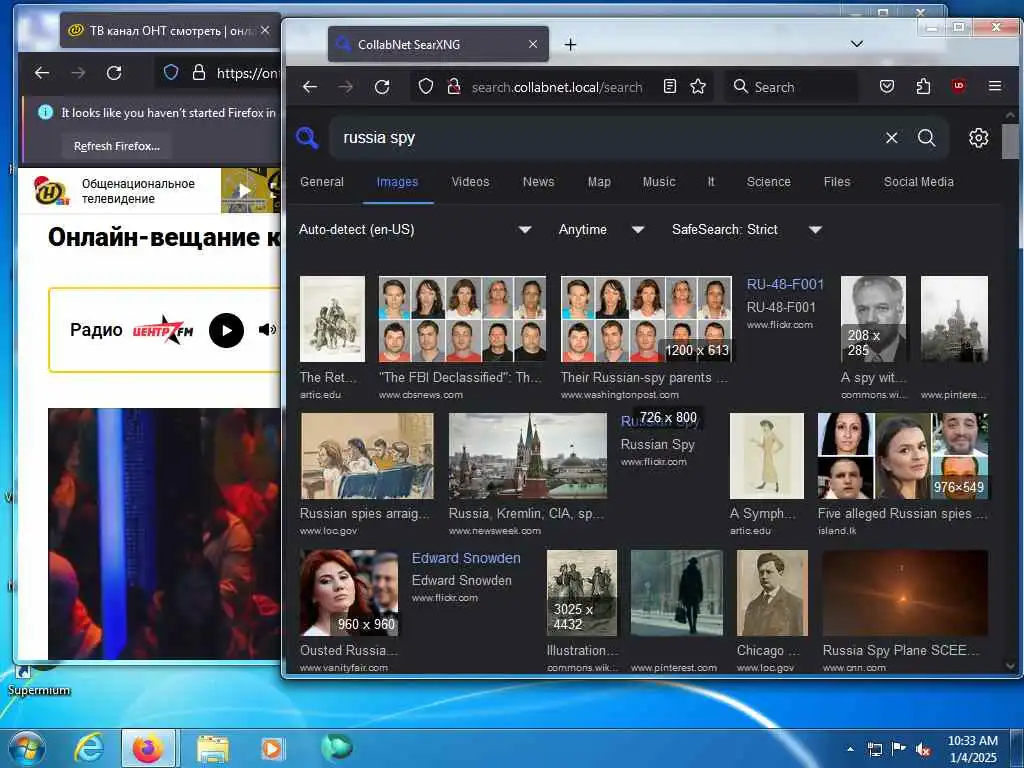Open 'Their Russian-spy parents' washingtonpost thumbnail
Screen dimensions: 1024x768
[x=647, y=319]
